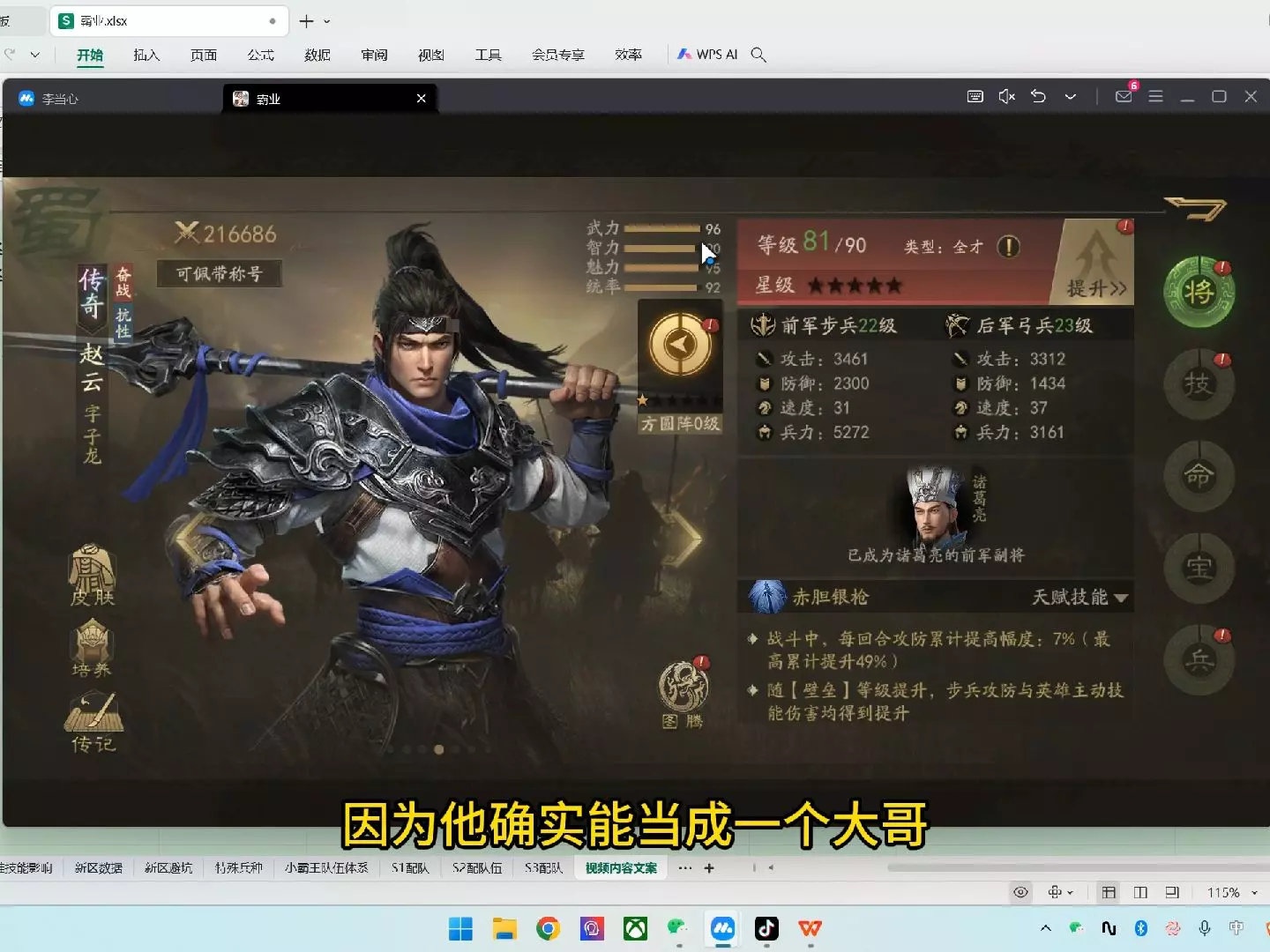Open the 页面 ribbon tab in WPS
1270x952 pixels.
(204, 55)
